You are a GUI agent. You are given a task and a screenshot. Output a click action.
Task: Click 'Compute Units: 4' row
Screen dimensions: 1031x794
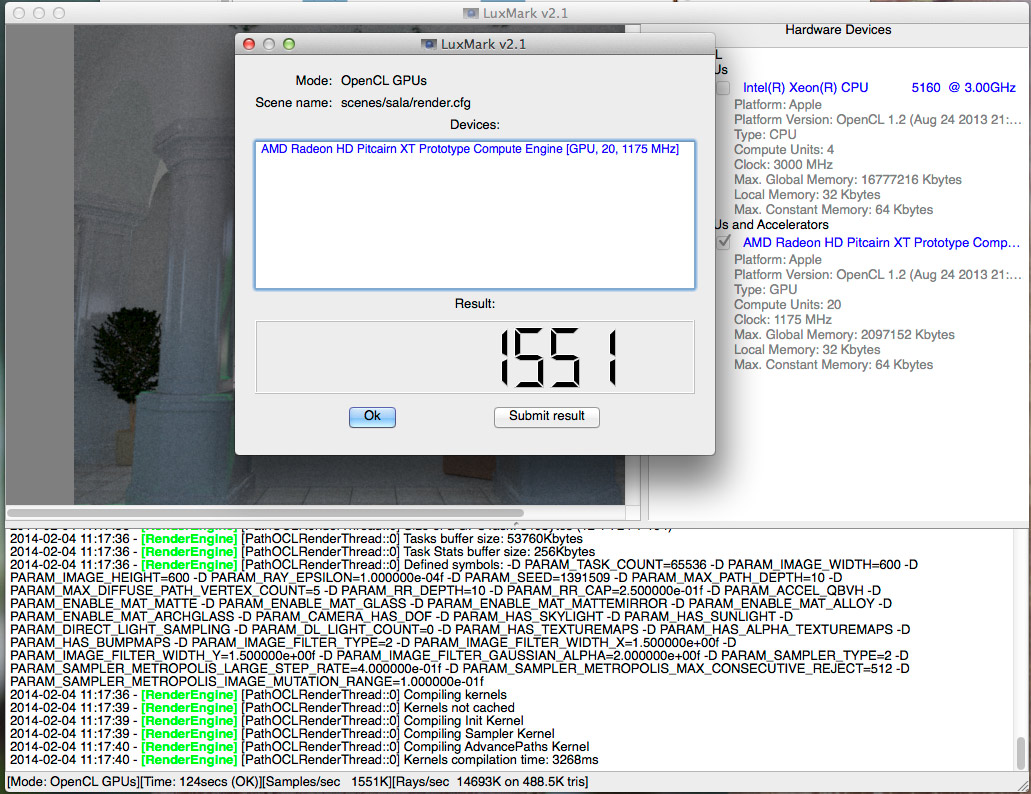coord(784,149)
